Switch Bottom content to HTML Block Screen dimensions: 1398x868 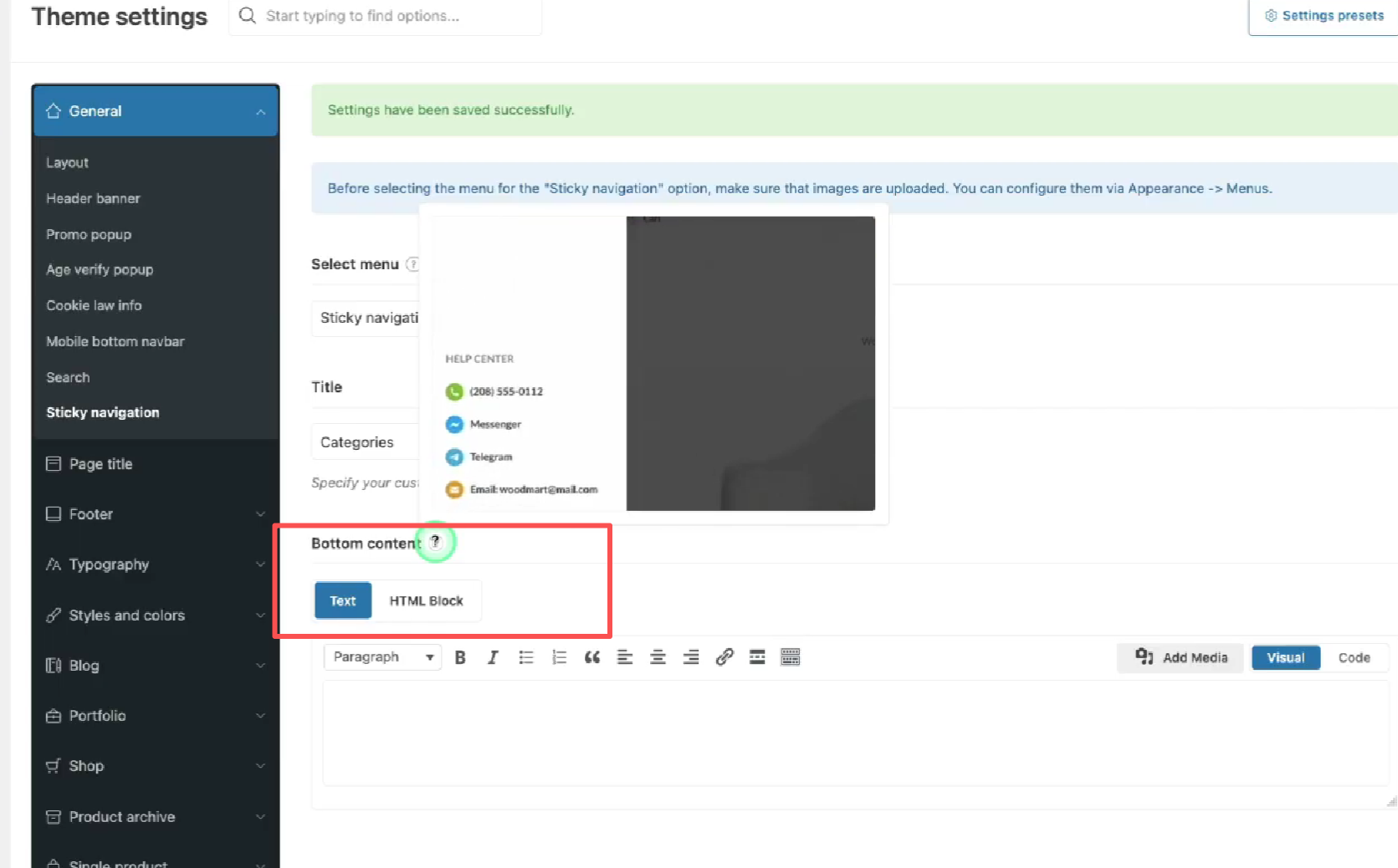426,600
